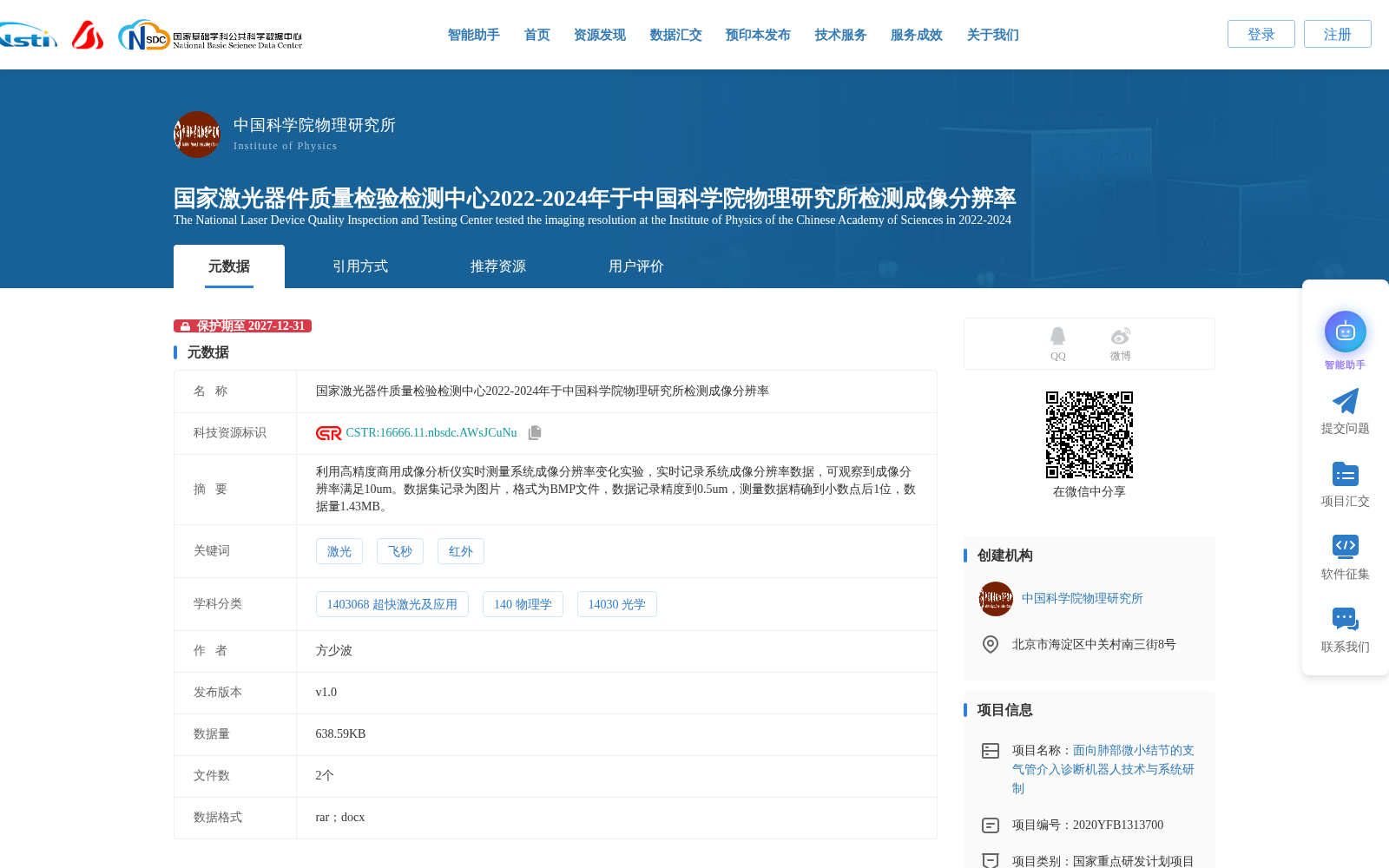This screenshot has width=1389, height=868.
Task: Open 服务成效 menu item
Action: pyautogui.click(x=917, y=35)
